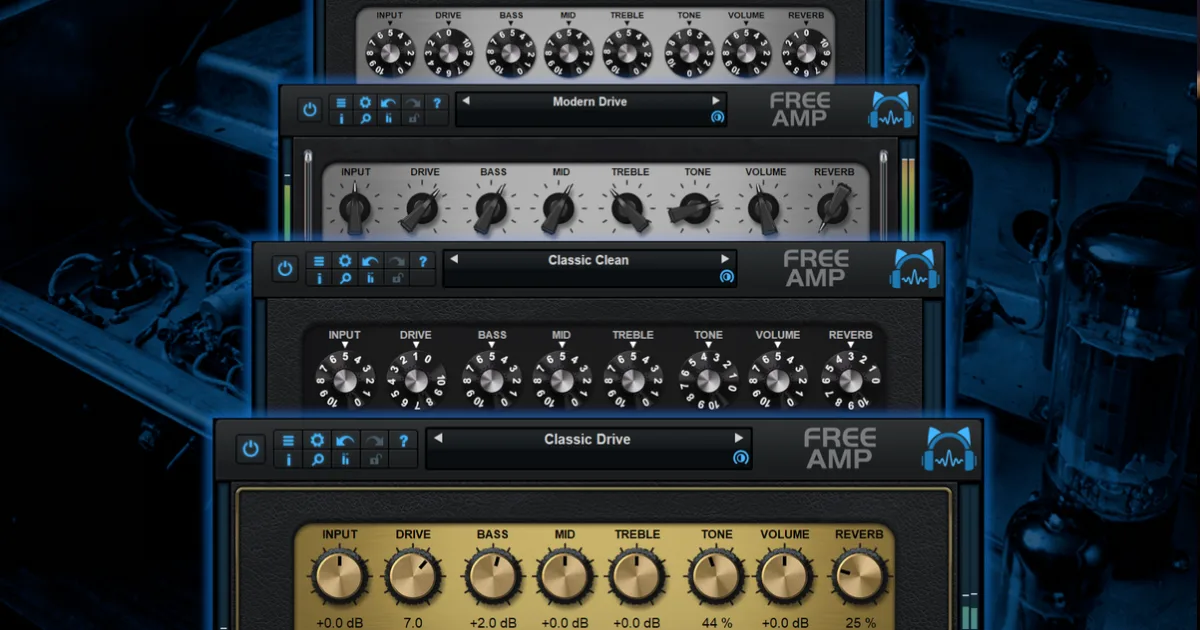Open gear settings in Classic Clean window

(x=345, y=261)
